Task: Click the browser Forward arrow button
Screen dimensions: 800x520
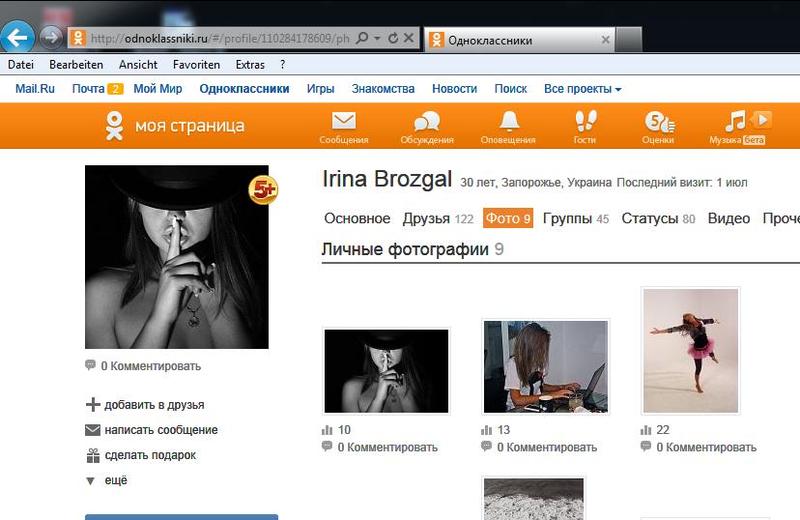Action: click(51, 37)
